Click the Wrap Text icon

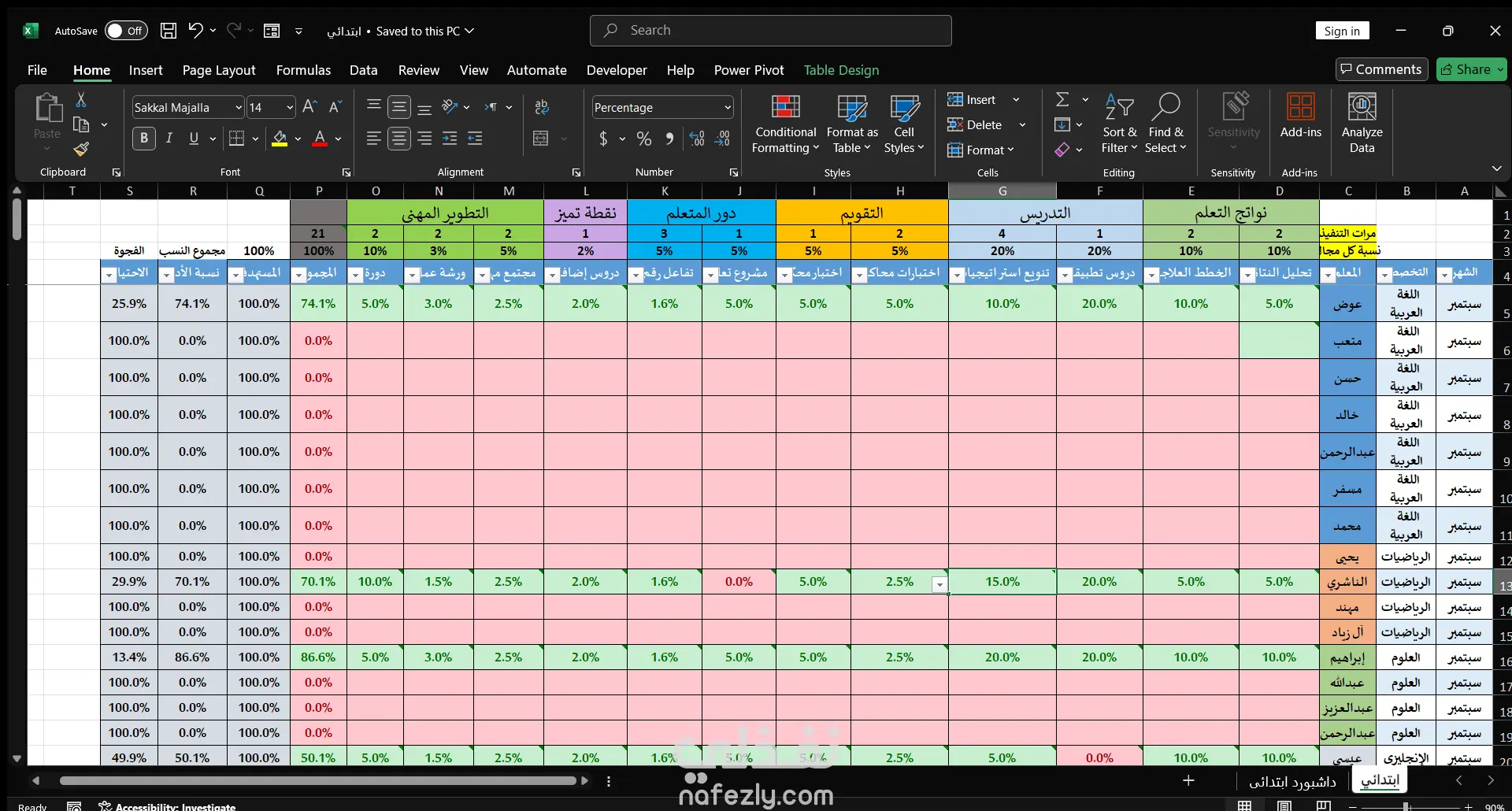coord(542,107)
